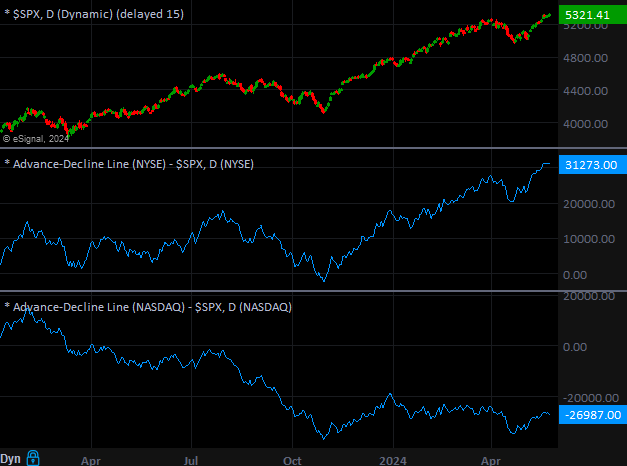Select the $SPX, D (Dynamic) chart title
The image size is (627, 466).
[94, 14]
